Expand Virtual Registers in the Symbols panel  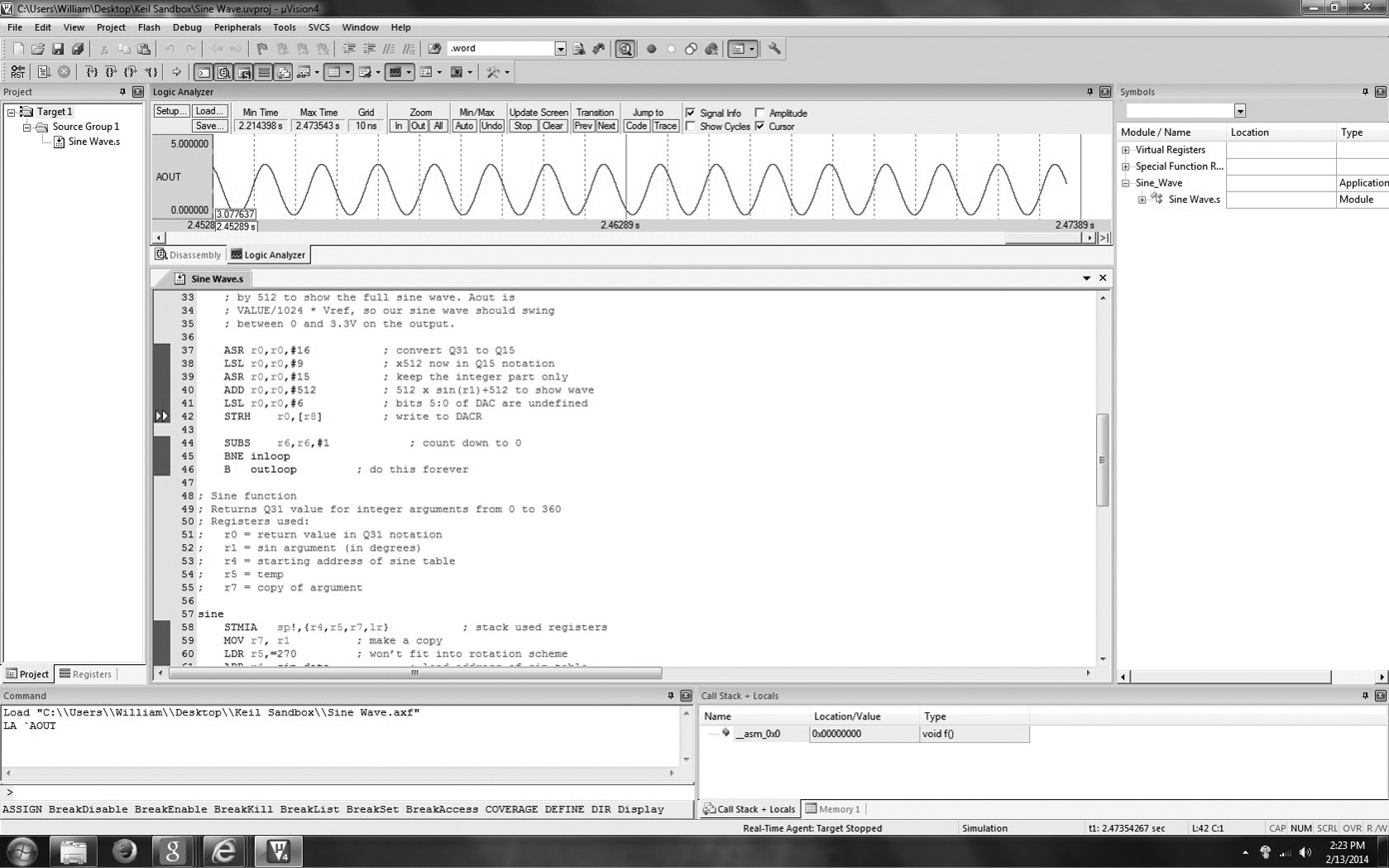point(1125,149)
